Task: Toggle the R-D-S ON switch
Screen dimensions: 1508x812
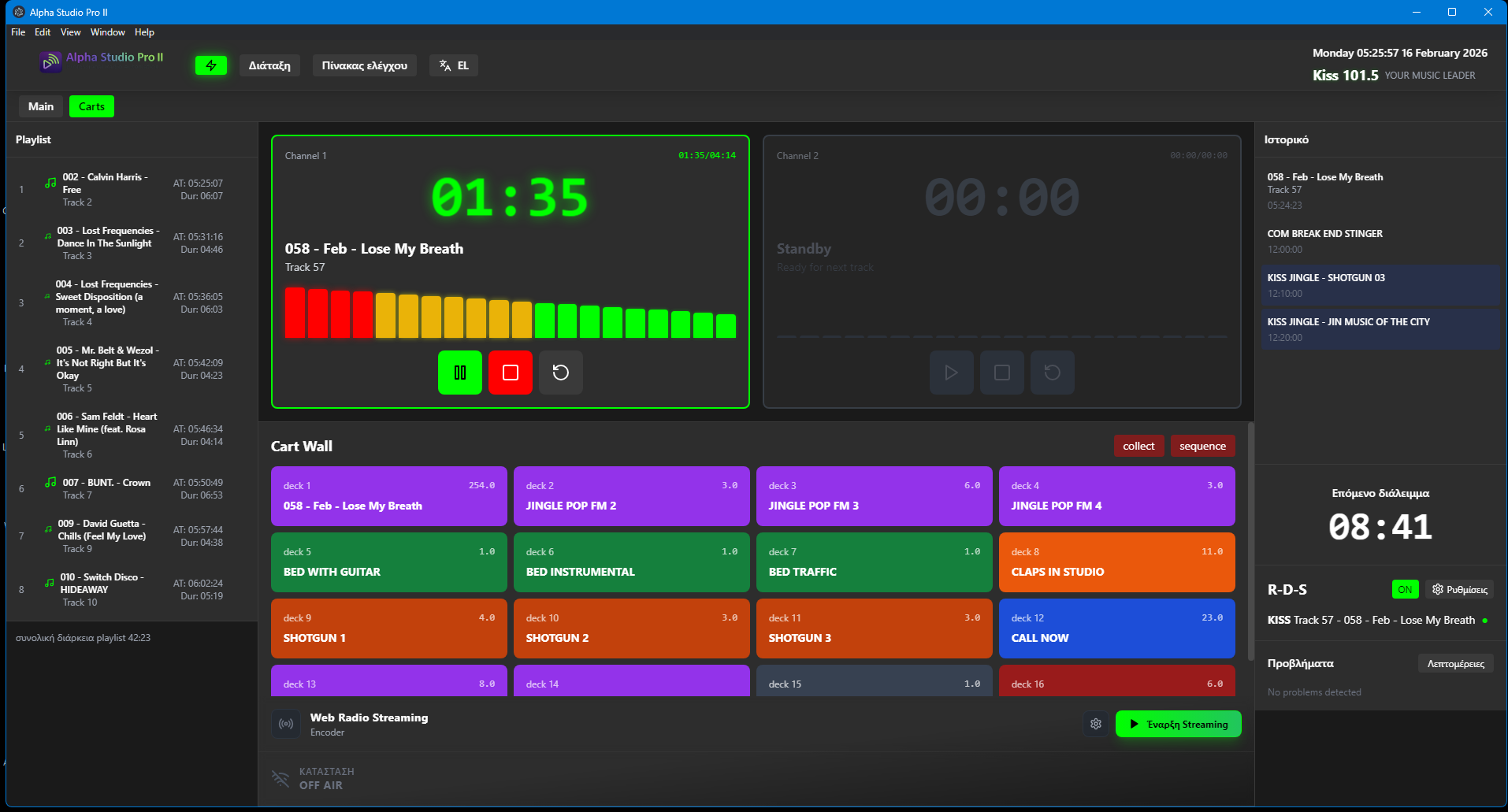Action: tap(1404, 589)
